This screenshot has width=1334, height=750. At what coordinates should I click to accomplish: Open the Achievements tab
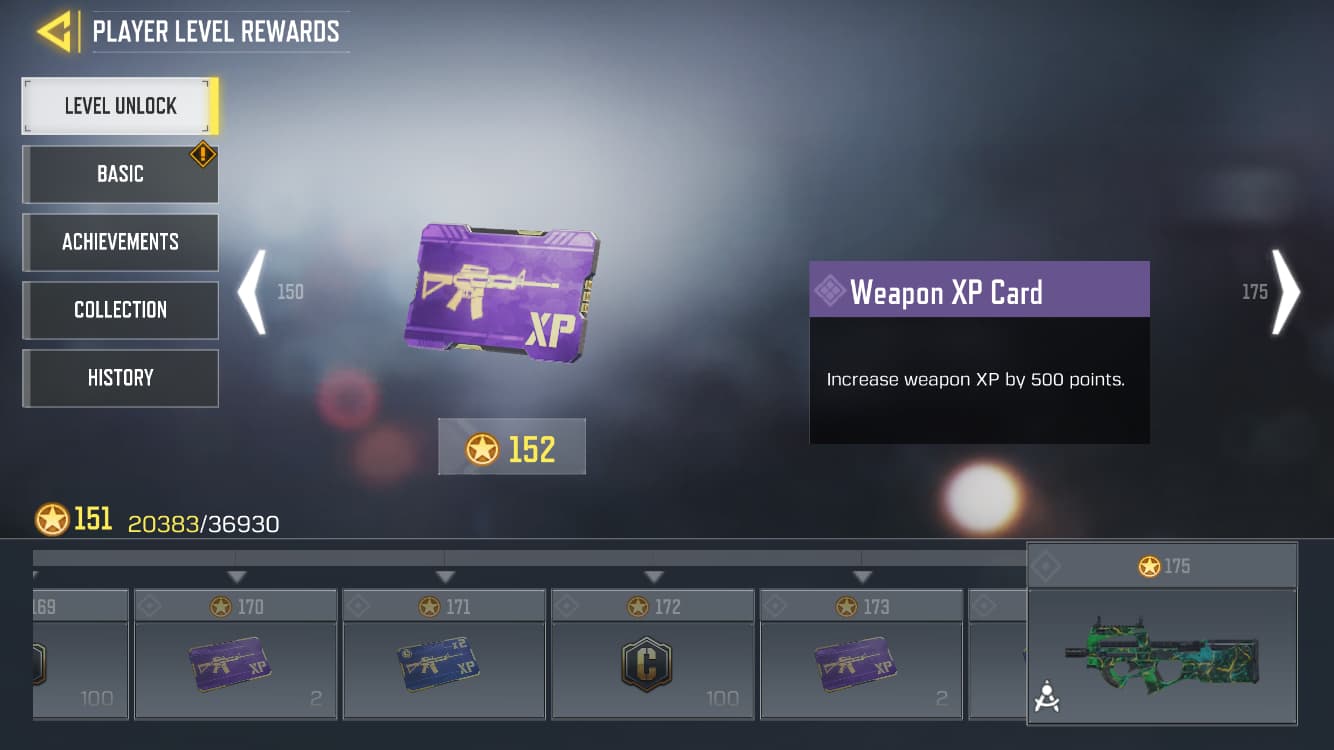pyautogui.click(x=120, y=242)
